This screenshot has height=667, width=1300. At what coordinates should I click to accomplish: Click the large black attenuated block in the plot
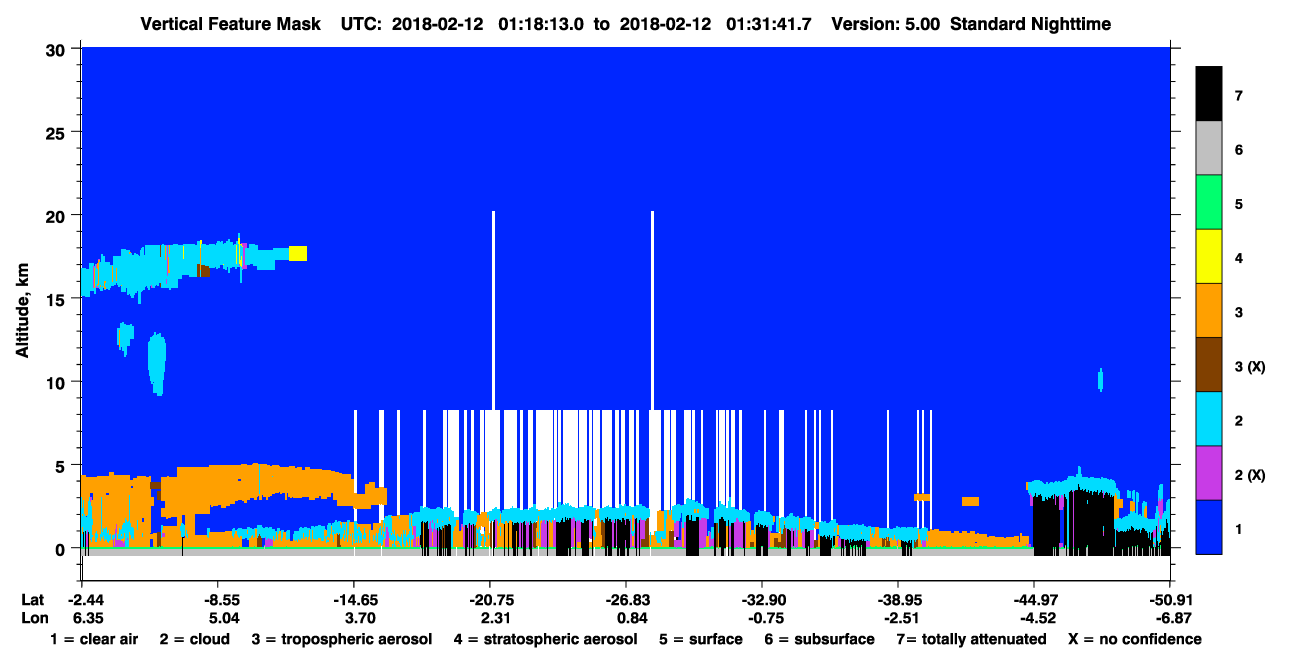(1074, 522)
